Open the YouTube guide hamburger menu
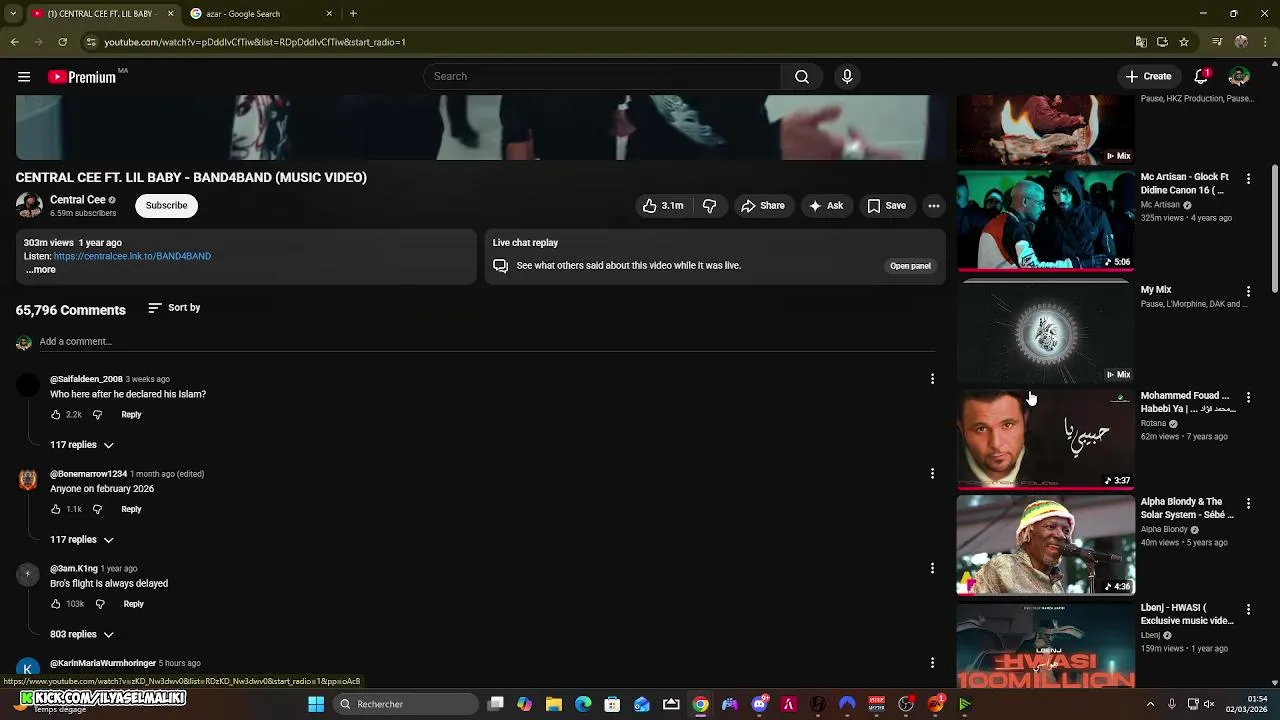1280x720 pixels. pyautogui.click(x=24, y=77)
